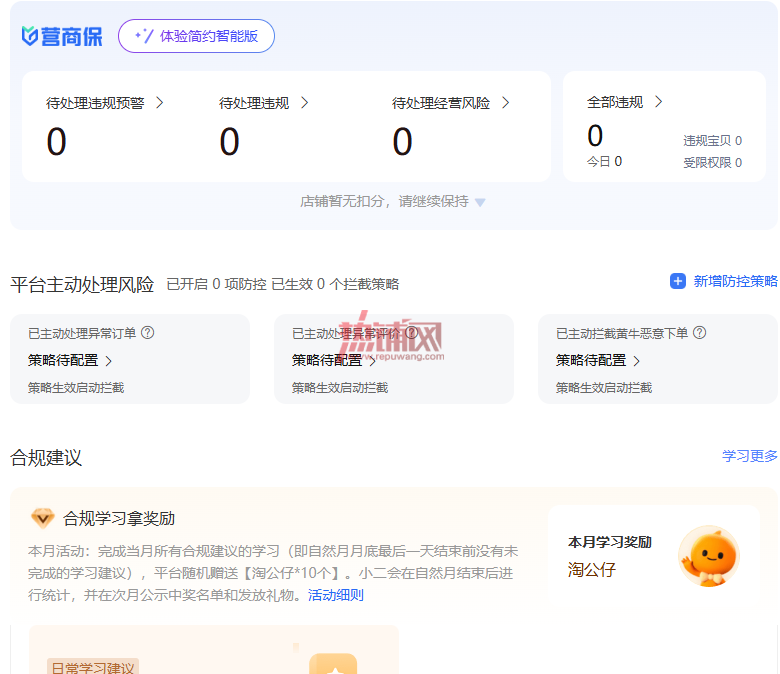Click help icon next to 已主动拦截黄牛恶意下单
The height and width of the screenshot is (674, 780).
(699, 332)
